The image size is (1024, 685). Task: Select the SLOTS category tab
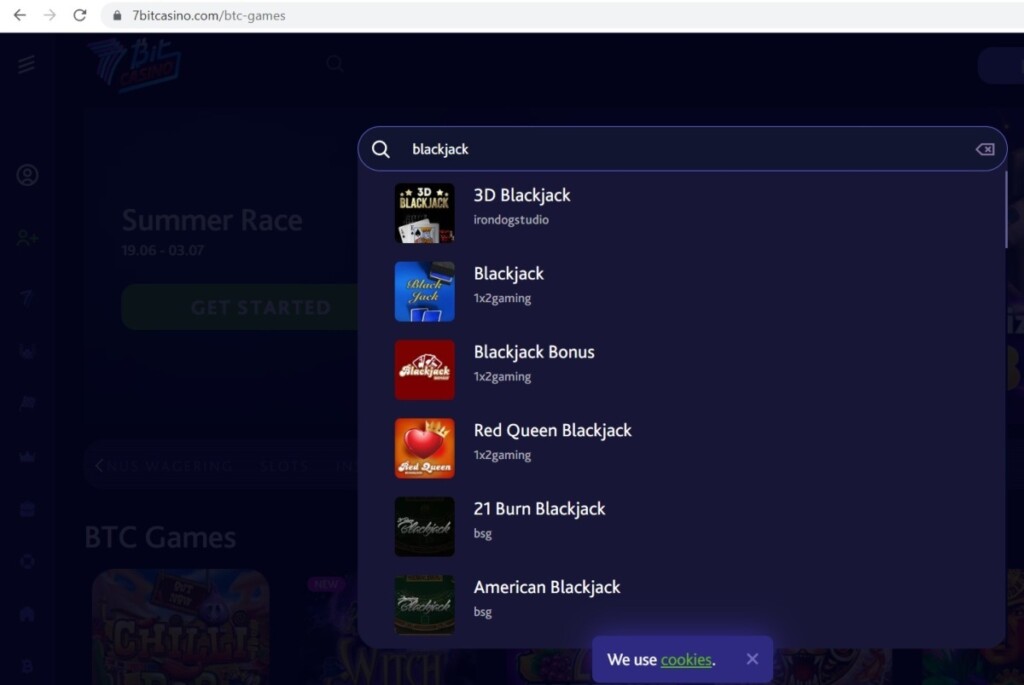[285, 466]
